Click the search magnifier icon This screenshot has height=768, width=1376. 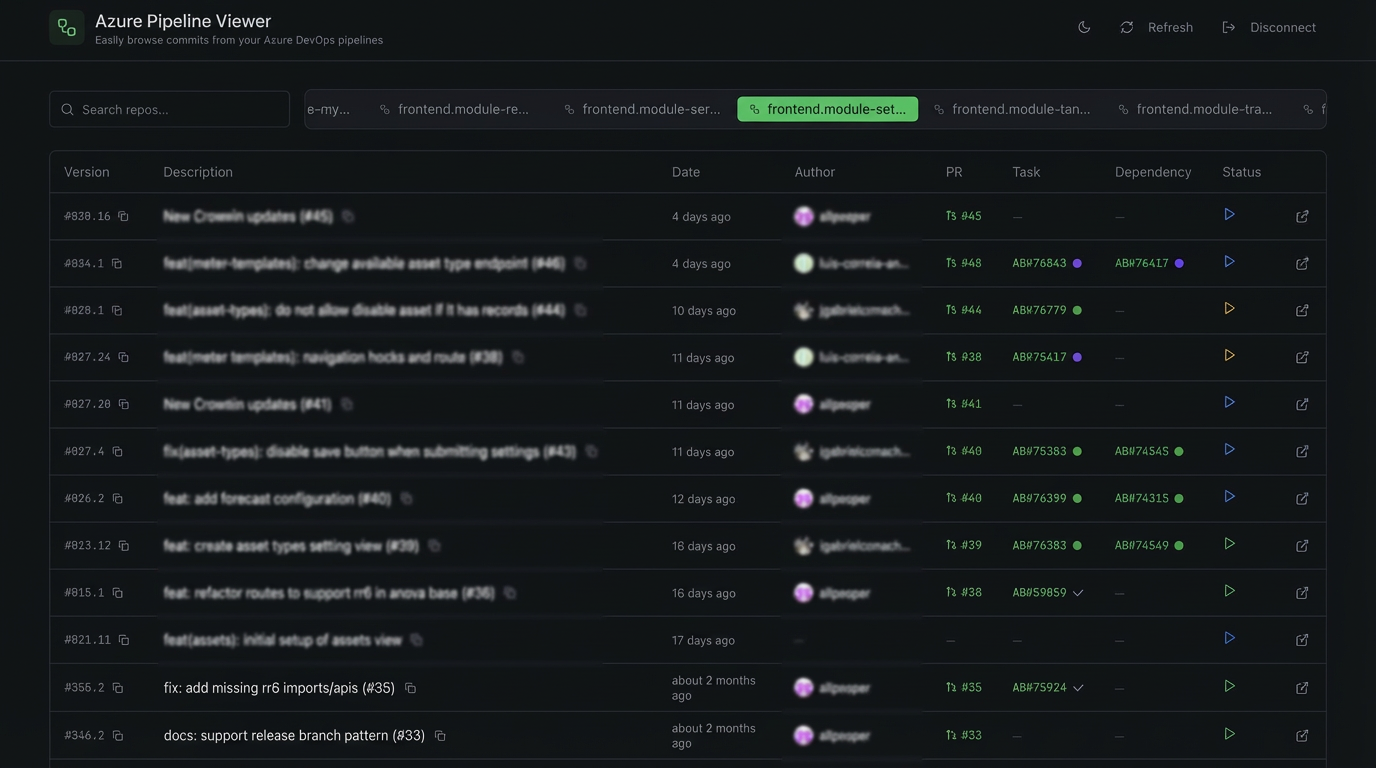click(67, 108)
